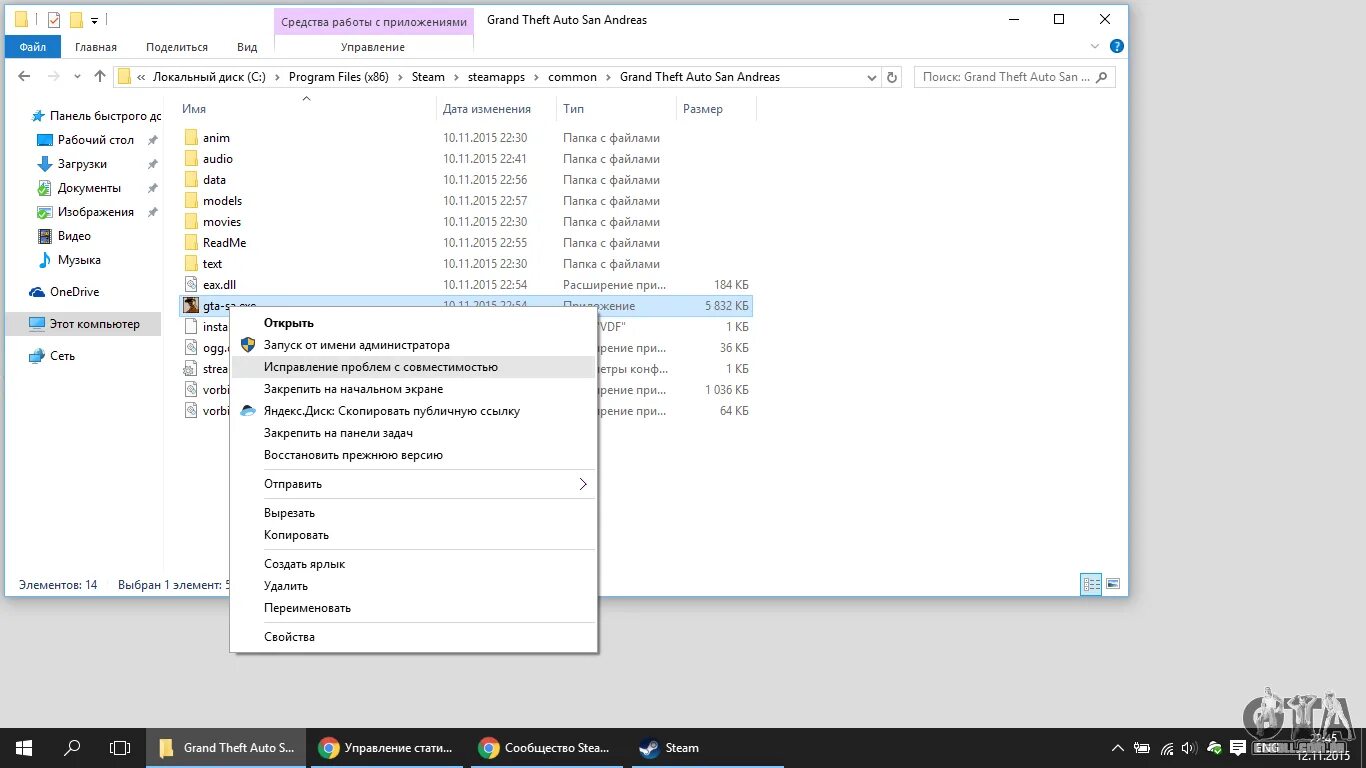Click New folder icon in quick access toolbar
1366x768 pixels.
[76, 19]
